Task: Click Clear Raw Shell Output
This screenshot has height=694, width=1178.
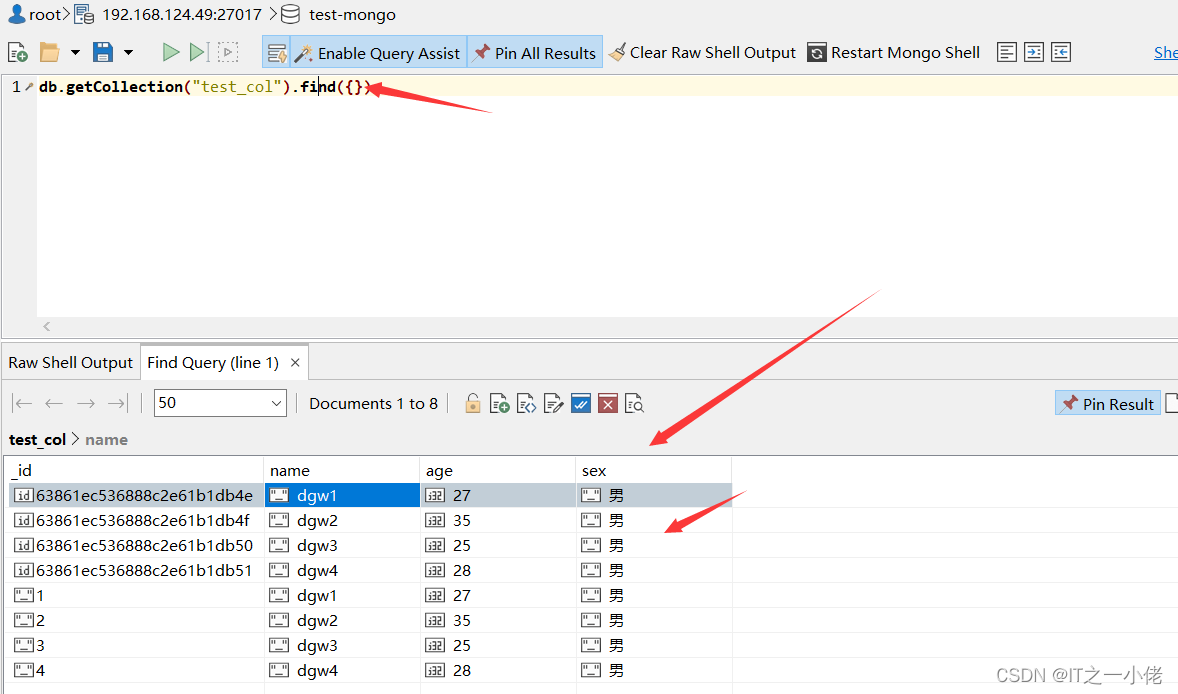Action: point(702,53)
